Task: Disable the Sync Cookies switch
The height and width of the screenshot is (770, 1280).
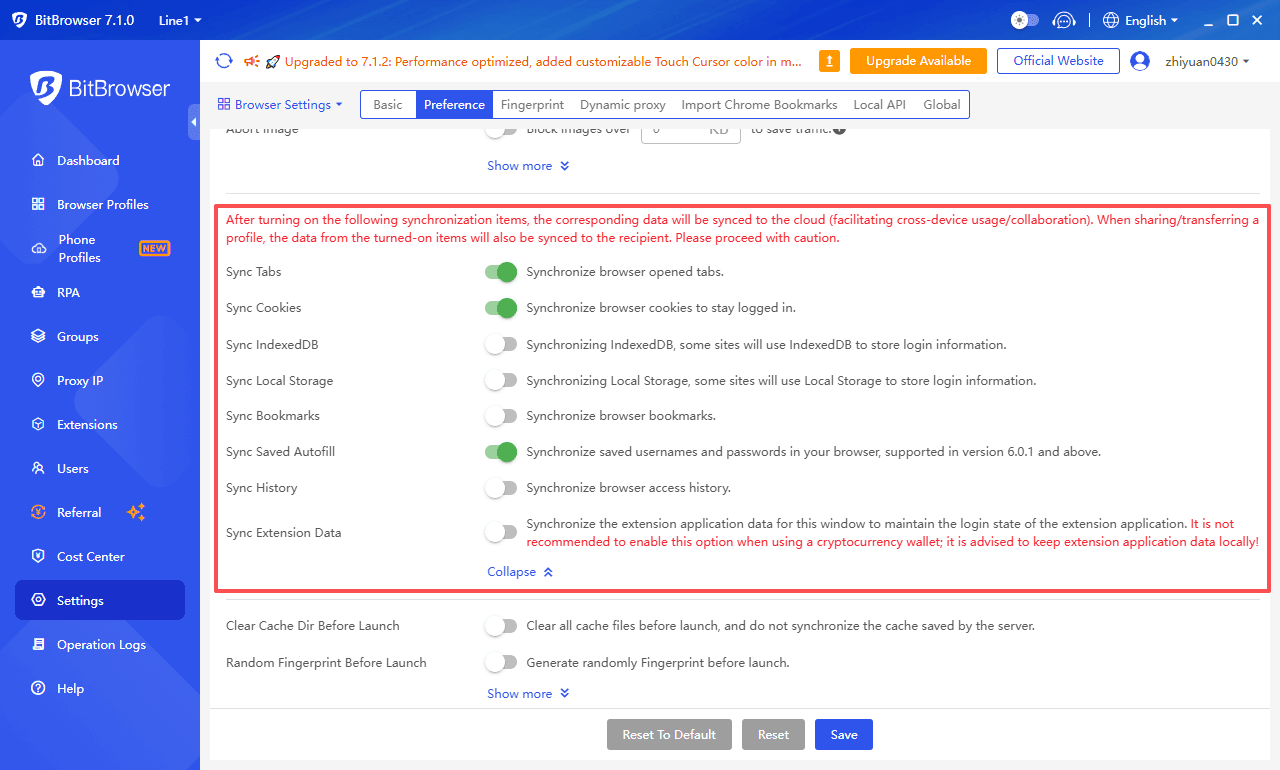Action: click(x=501, y=307)
